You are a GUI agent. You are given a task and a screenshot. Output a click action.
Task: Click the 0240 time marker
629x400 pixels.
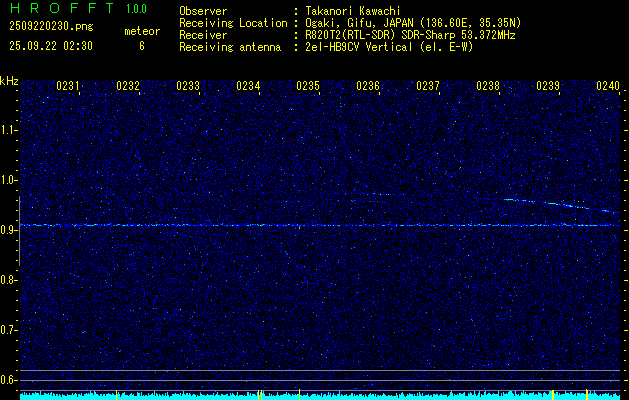[x=608, y=86]
